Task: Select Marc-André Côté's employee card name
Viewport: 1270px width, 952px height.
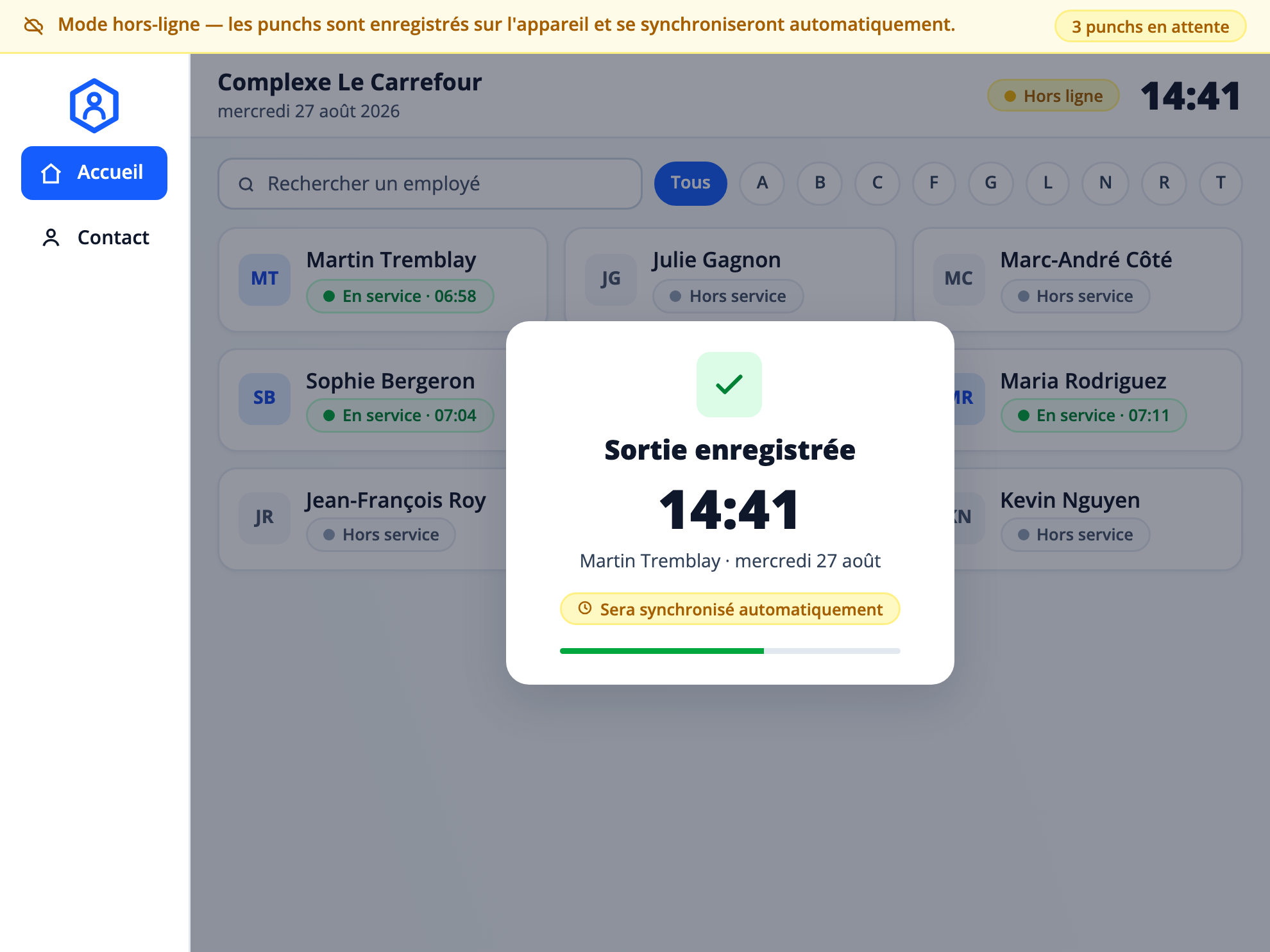Action: [1086, 260]
